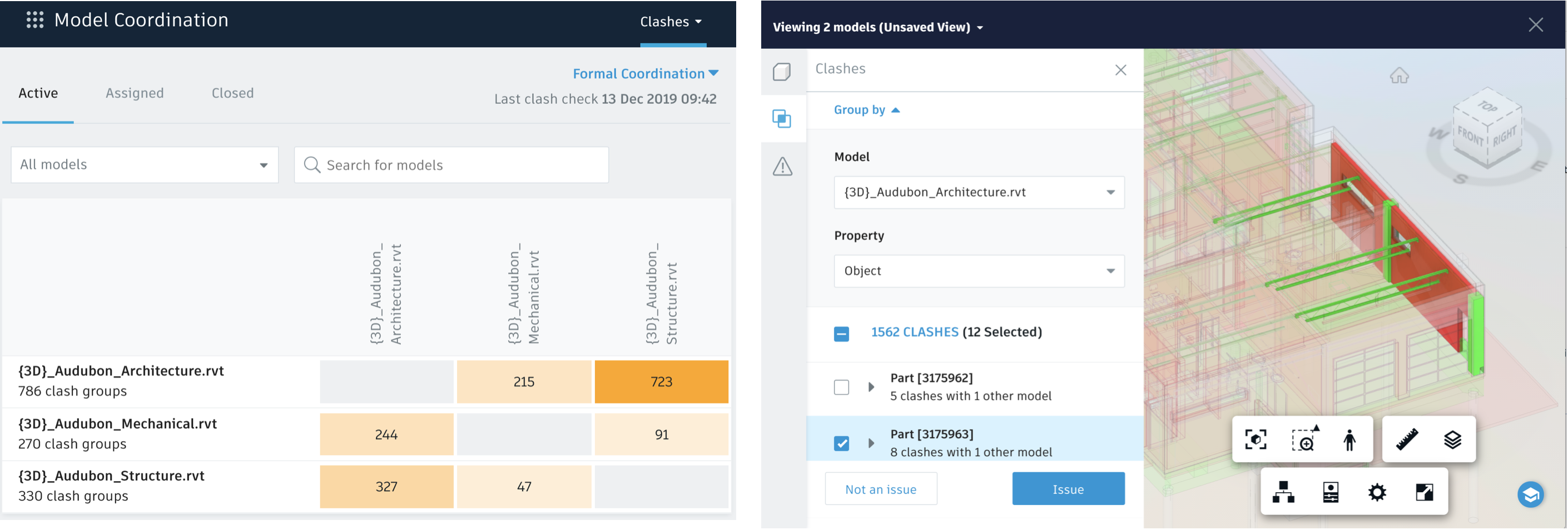
Task: Select the fit-to-view tool
Action: 1255,439
